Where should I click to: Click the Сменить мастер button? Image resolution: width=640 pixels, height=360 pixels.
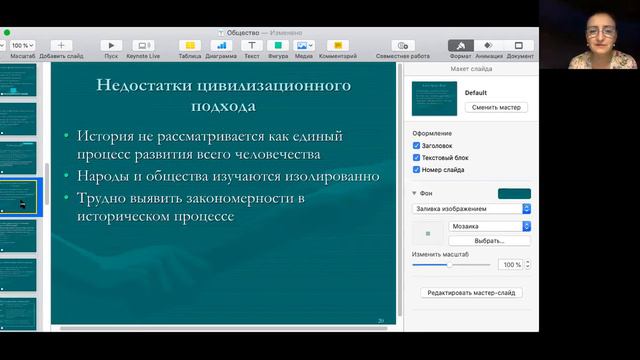pyautogui.click(x=496, y=107)
